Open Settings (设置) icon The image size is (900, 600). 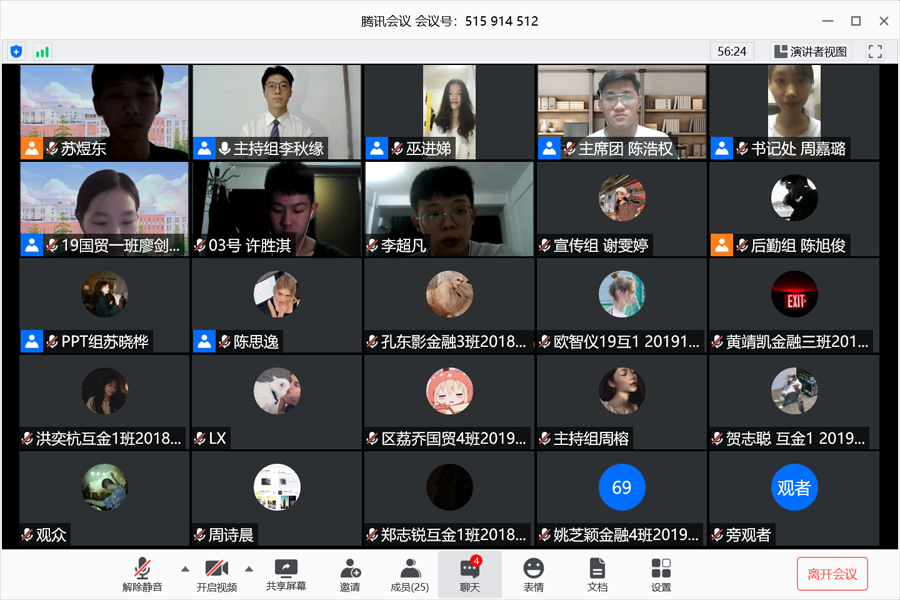[661, 574]
